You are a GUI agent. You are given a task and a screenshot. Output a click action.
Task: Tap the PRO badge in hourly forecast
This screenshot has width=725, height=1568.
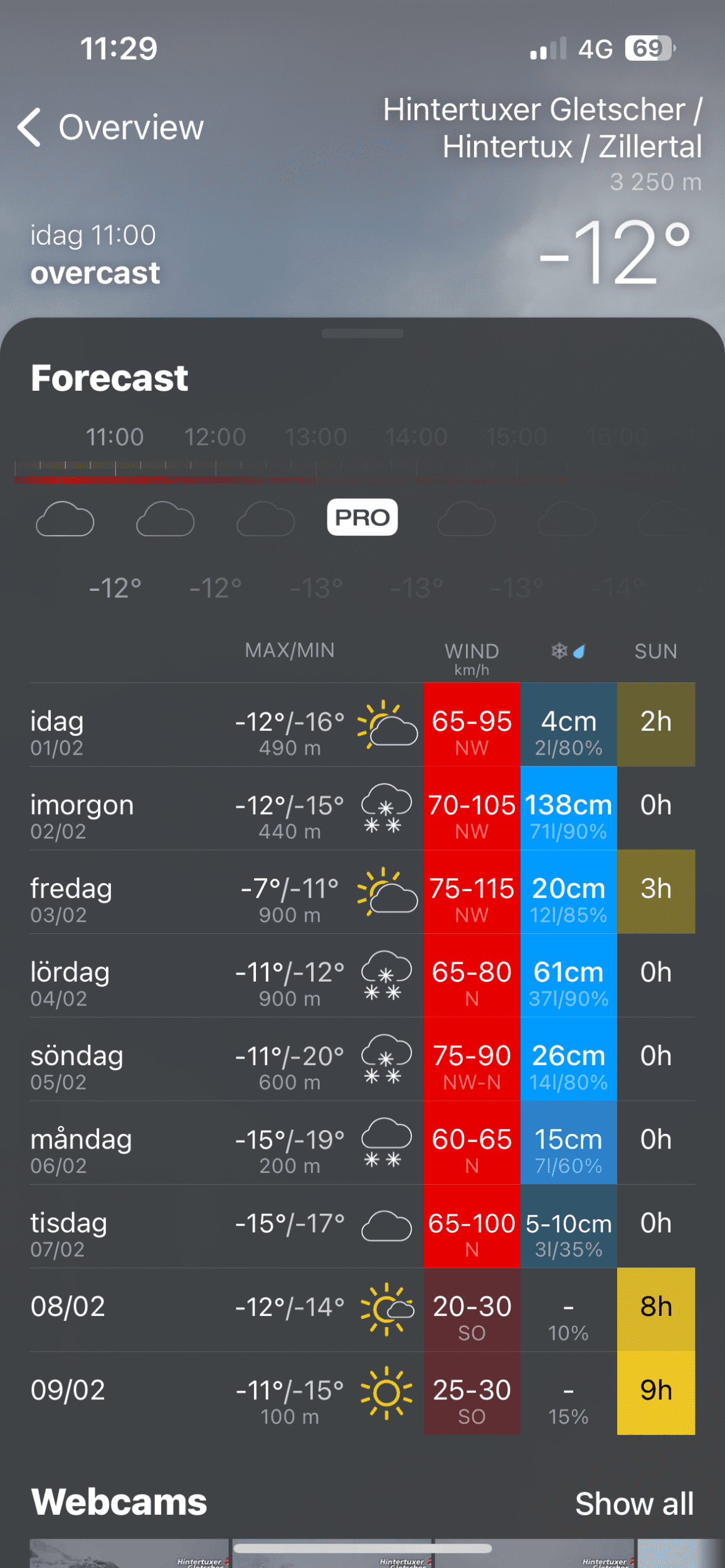(x=362, y=517)
